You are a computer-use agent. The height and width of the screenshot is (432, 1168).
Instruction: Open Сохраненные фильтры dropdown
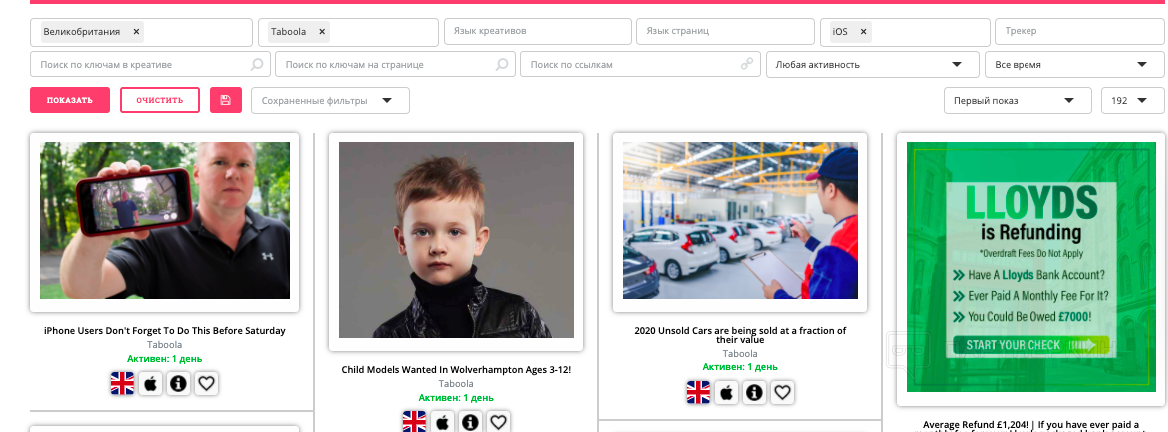point(330,101)
